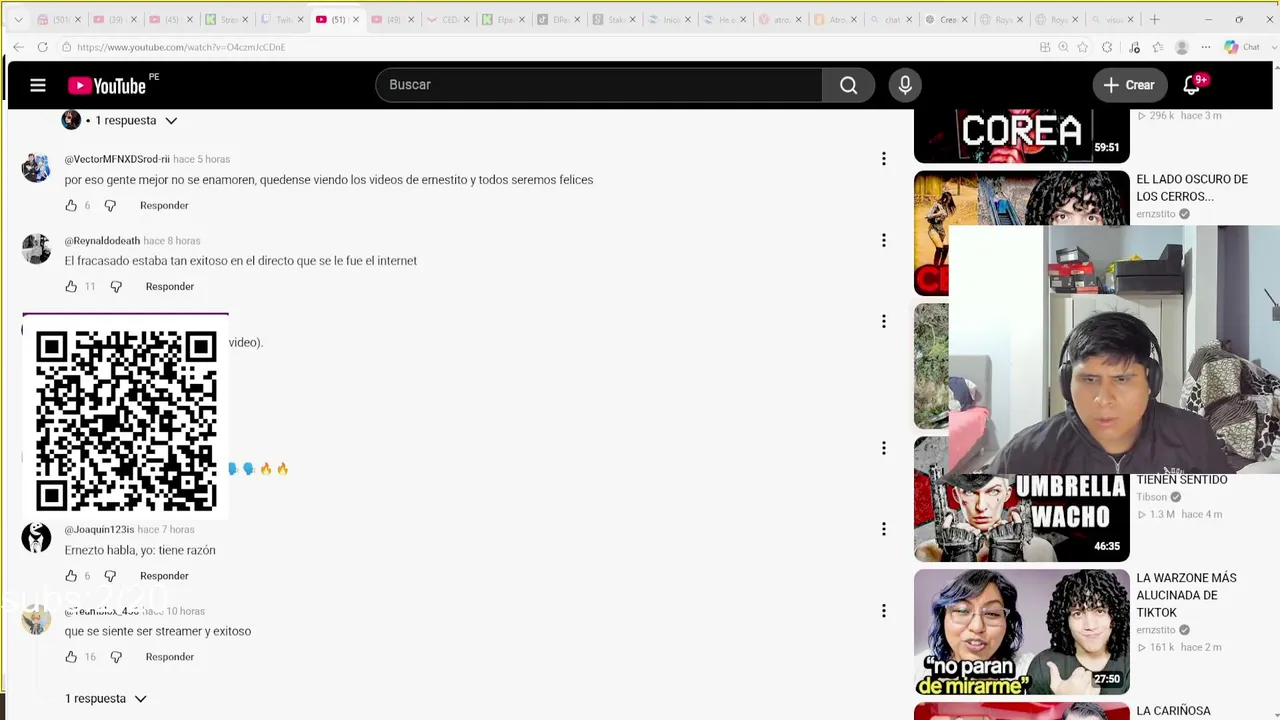The width and height of the screenshot is (1280, 720).
Task: Go back with the browser back arrow
Action: 18,47
